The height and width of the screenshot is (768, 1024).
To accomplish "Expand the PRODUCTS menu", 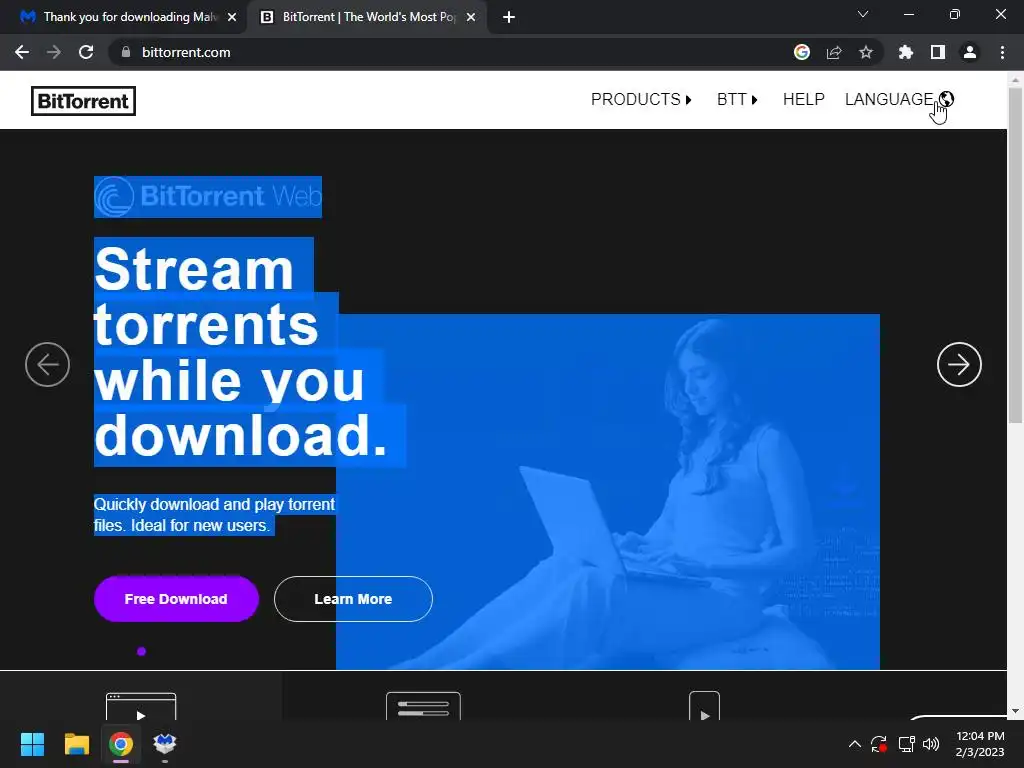I will coord(641,99).
